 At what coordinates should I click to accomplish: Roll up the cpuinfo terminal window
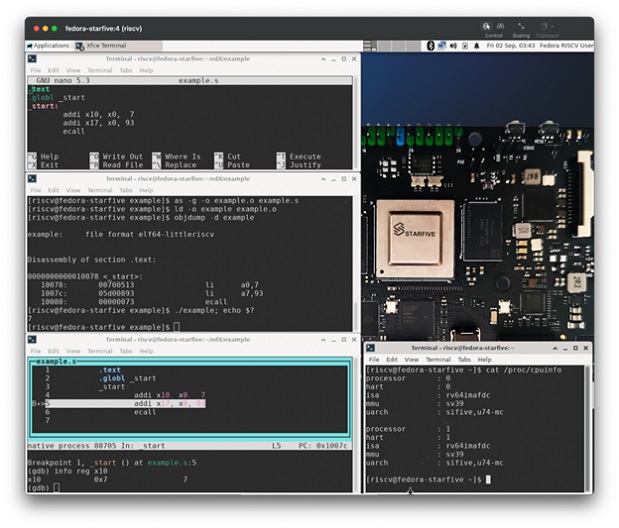555,348
